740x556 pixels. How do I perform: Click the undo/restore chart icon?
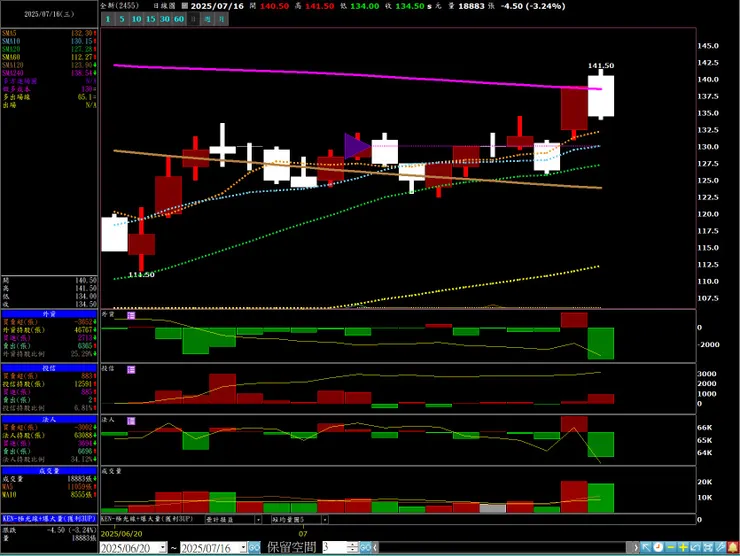pos(695,547)
